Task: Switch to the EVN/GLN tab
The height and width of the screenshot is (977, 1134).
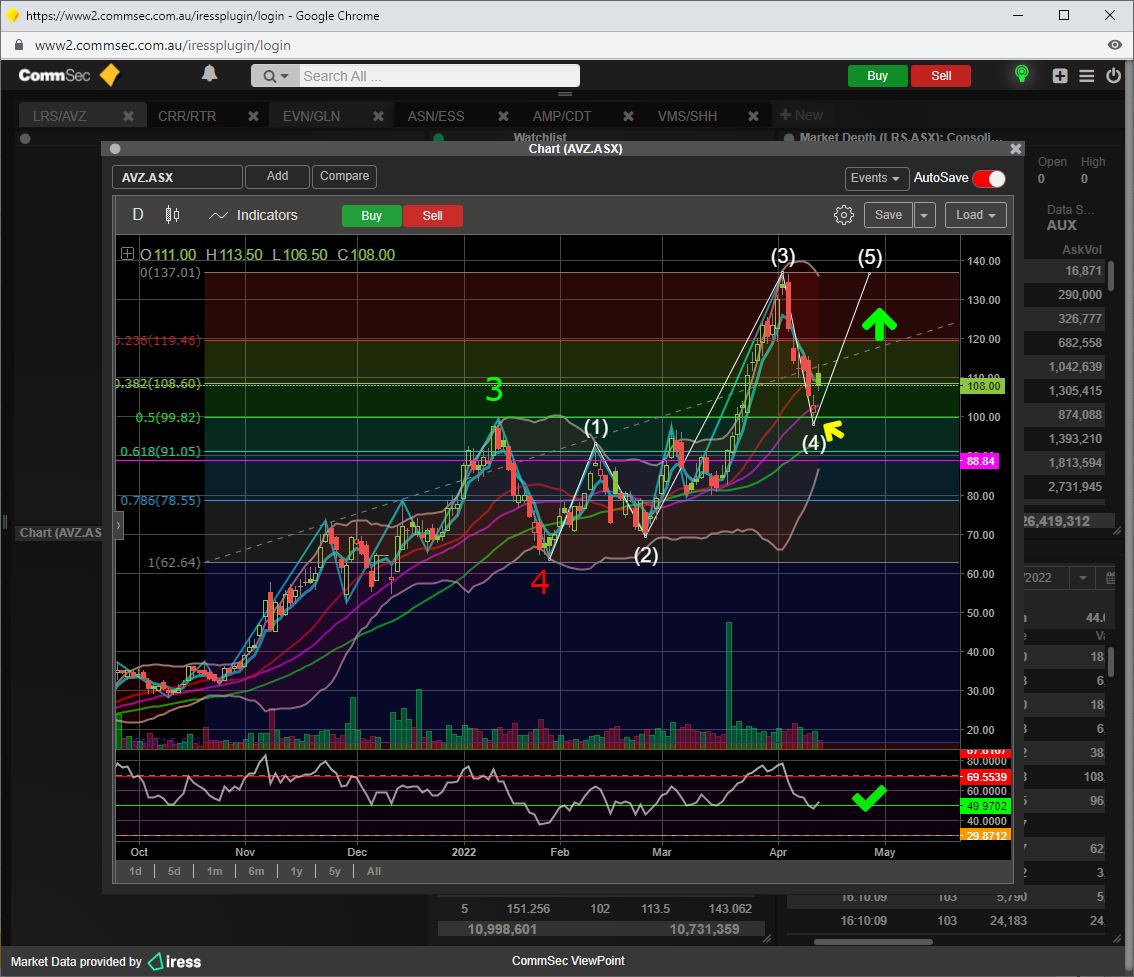Action: click(x=311, y=116)
